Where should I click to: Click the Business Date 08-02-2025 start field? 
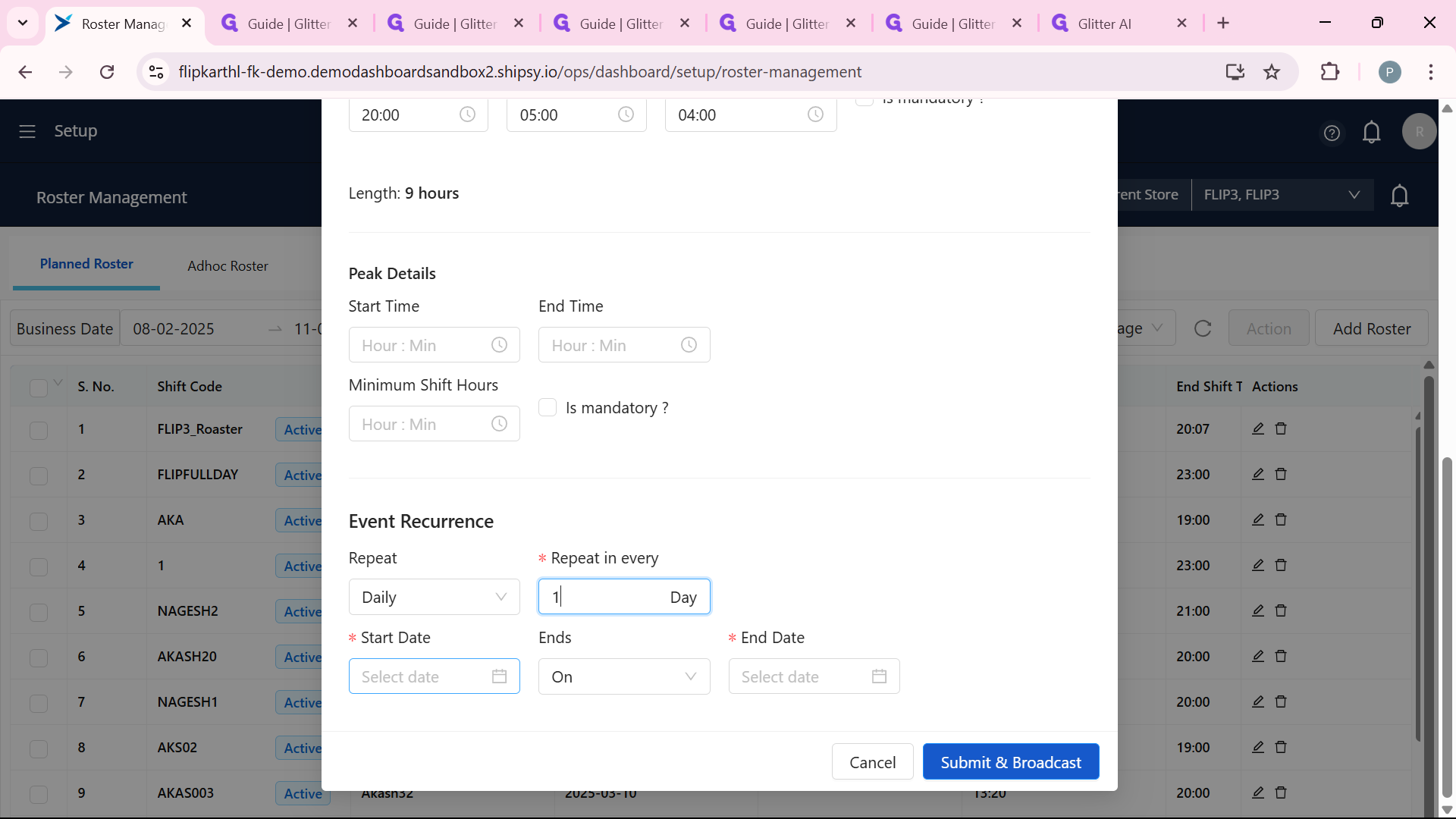[x=174, y=328]
